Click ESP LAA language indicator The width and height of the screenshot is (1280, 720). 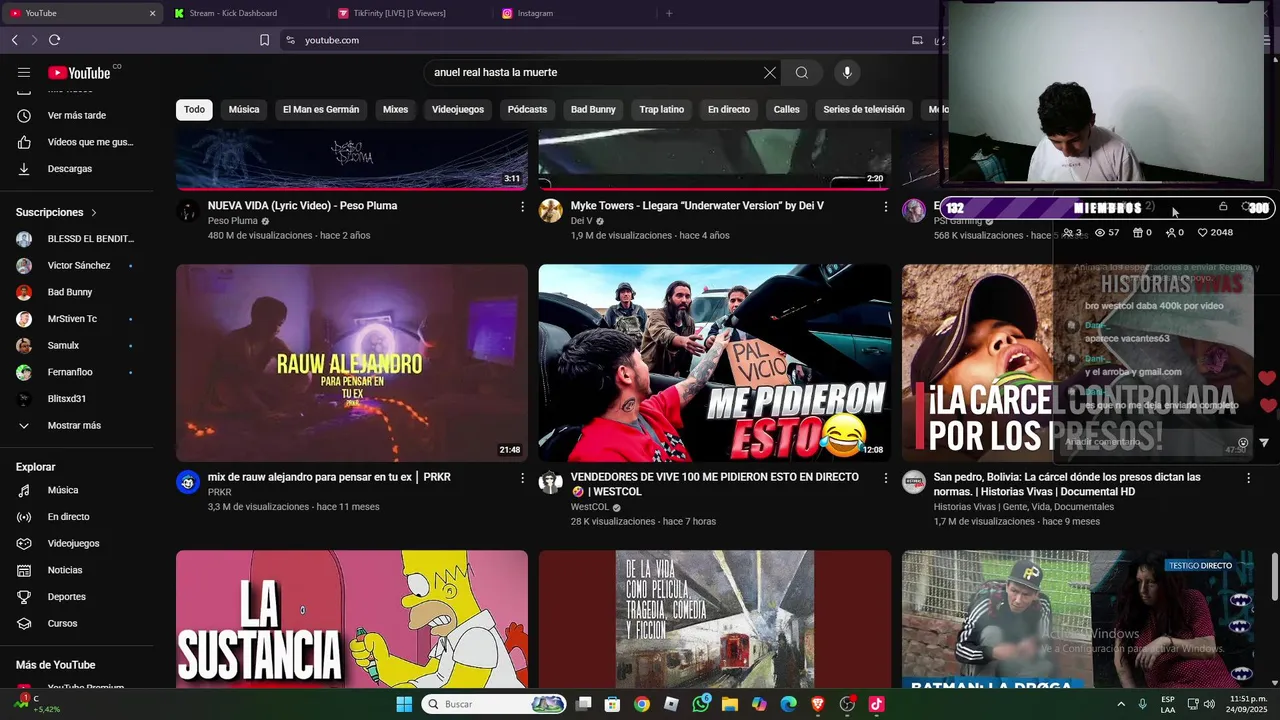point(1168,704)
